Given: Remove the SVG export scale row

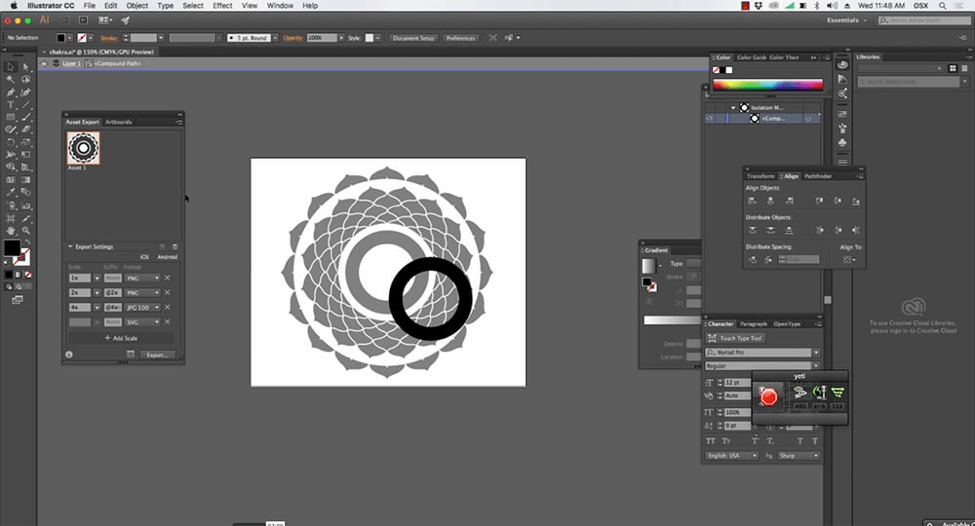Looking at the screenshot, I should [167, 322].
